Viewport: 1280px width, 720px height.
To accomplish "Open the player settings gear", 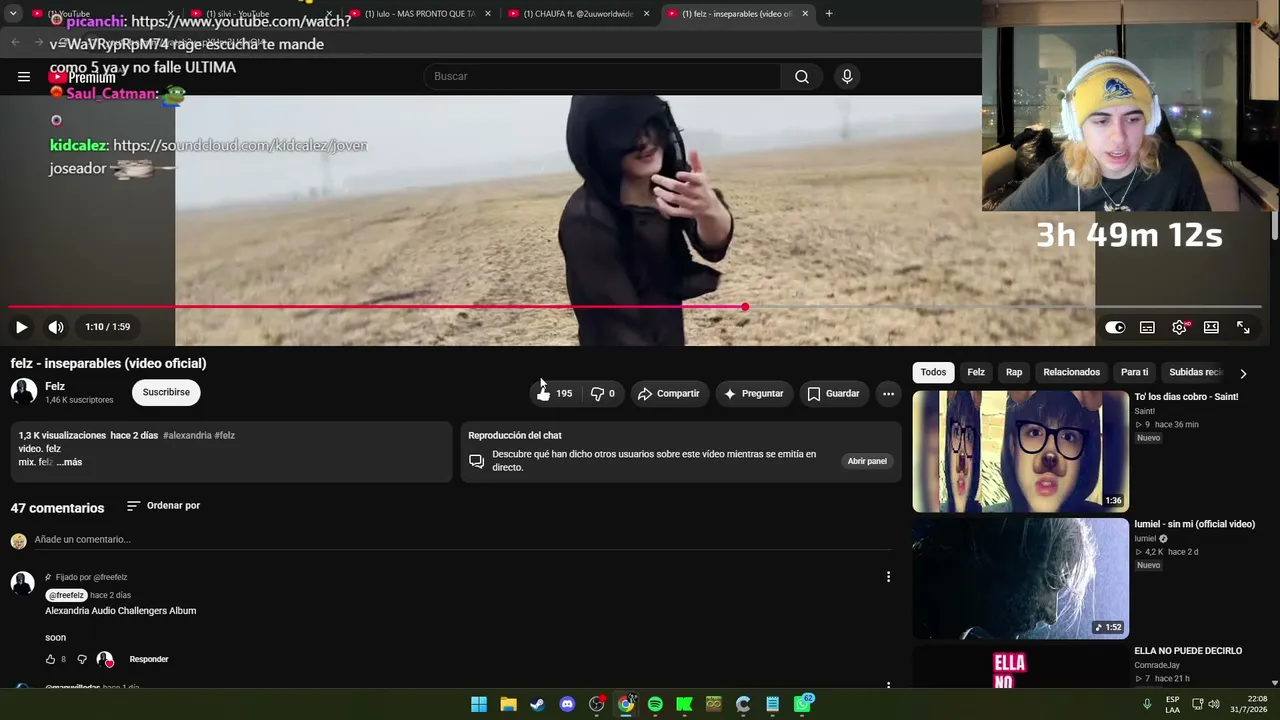I will pos(1180,327).
